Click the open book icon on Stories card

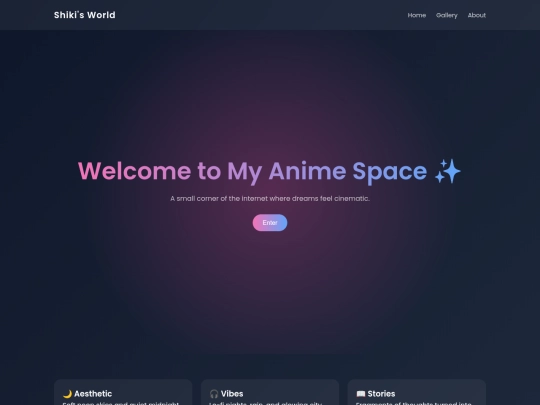(361, 394)
